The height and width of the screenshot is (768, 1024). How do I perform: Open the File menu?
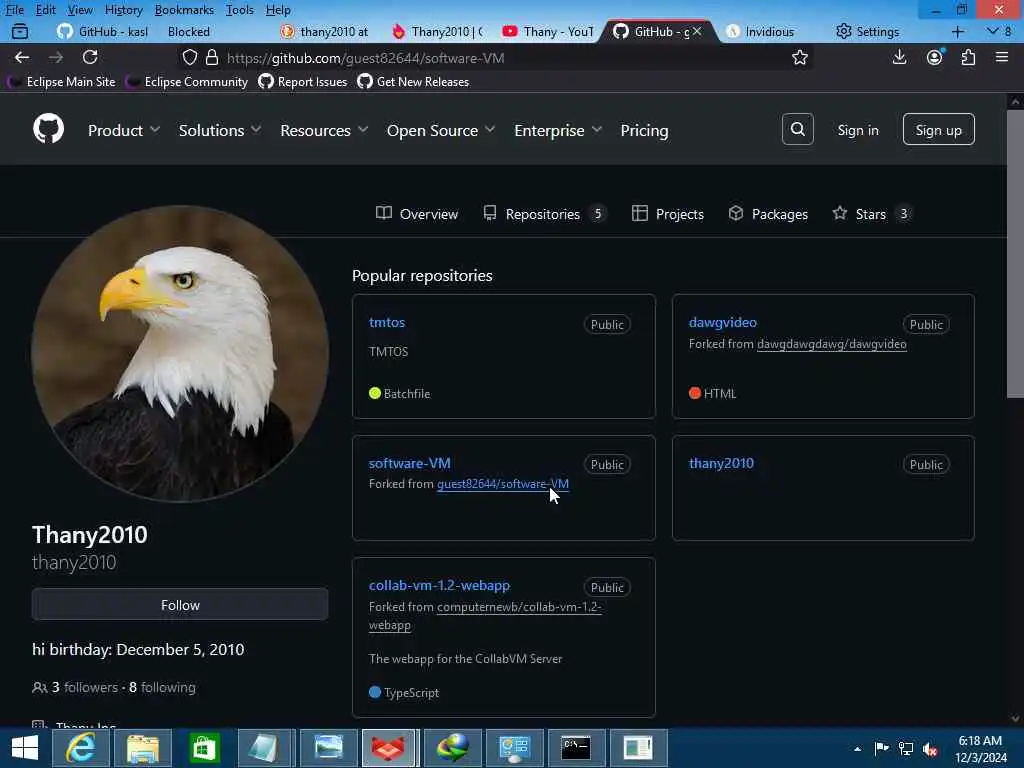coord(14,10)
